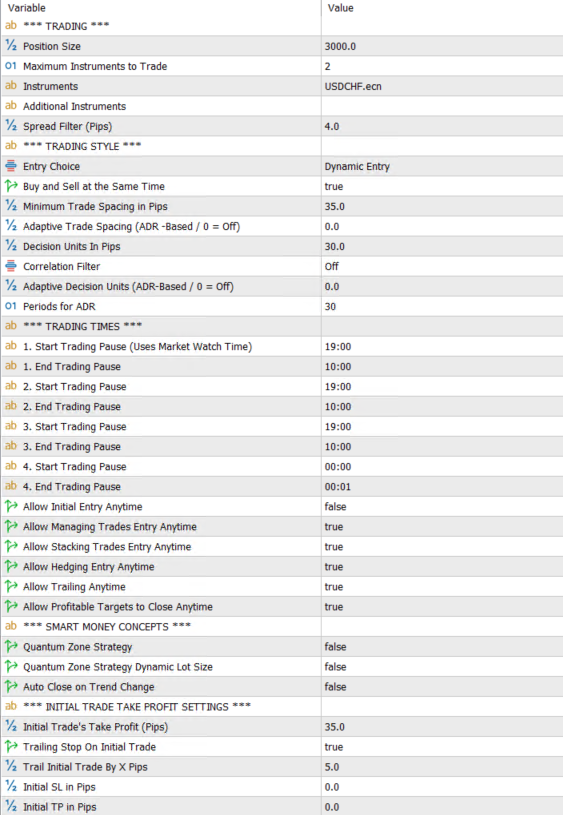The image size is (563, 815).
Task: Select the 3. End Trading Pause row label
Action: (72, 446)
